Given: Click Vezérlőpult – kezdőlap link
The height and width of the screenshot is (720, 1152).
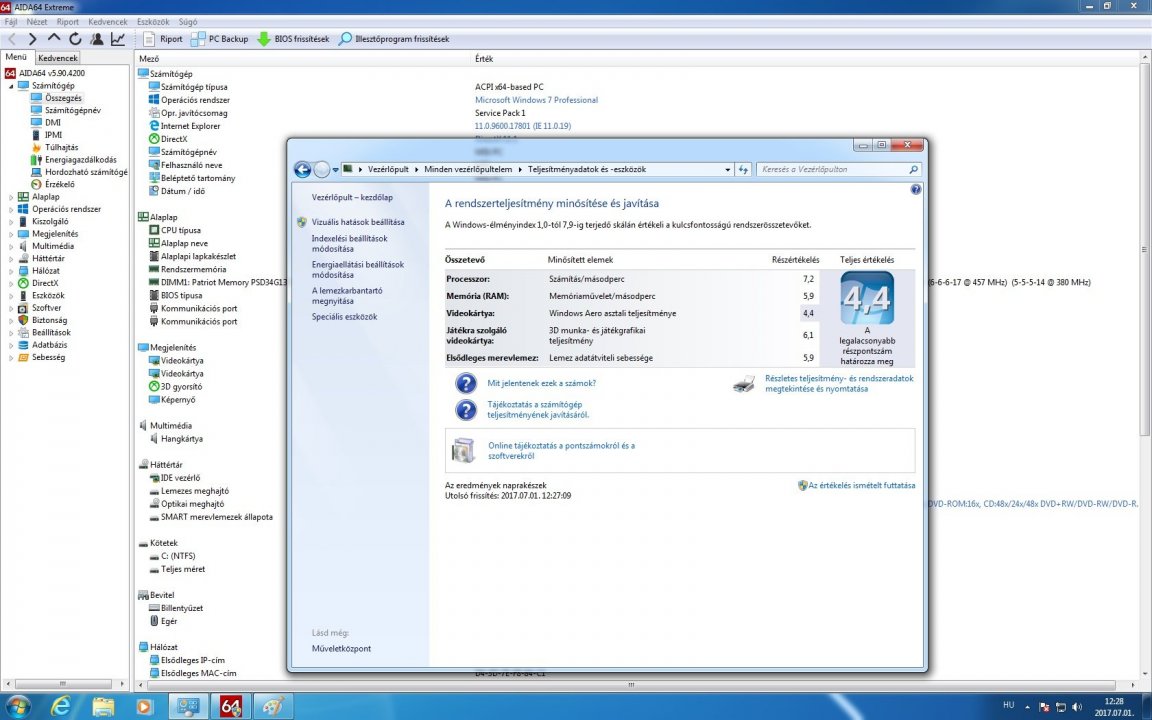Looking at the screenshot, I should pyautogui.click(x=352, y=198).
